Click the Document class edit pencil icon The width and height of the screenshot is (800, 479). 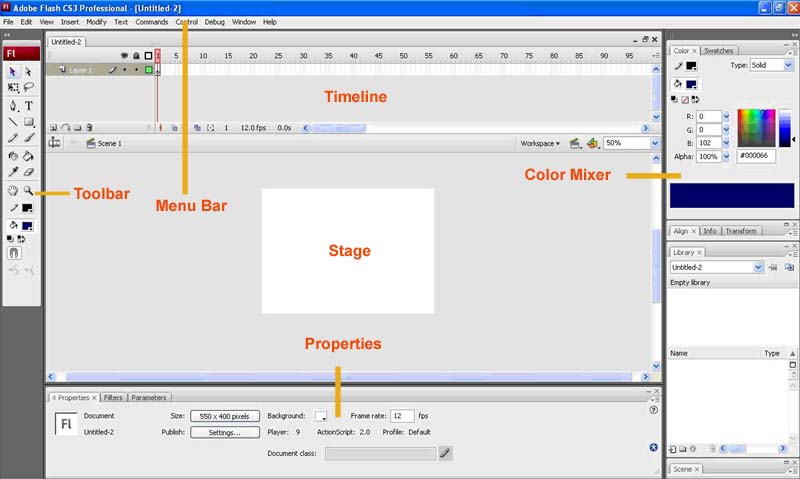445,453
